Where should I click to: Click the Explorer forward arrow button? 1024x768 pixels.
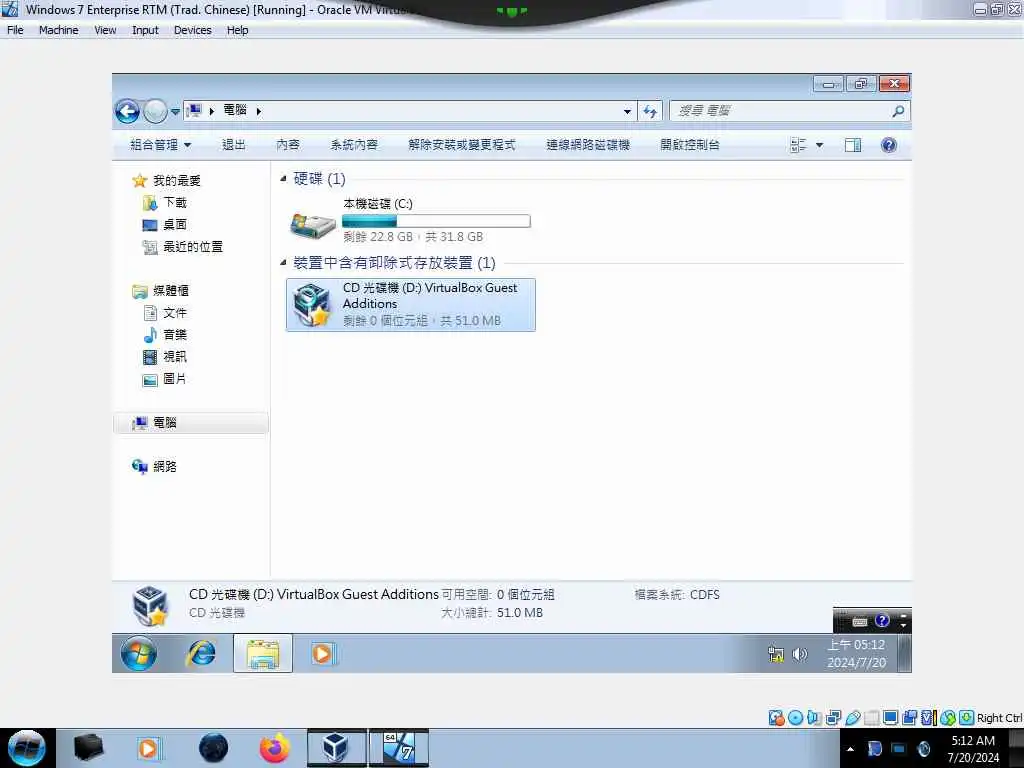tap(155, 112)
